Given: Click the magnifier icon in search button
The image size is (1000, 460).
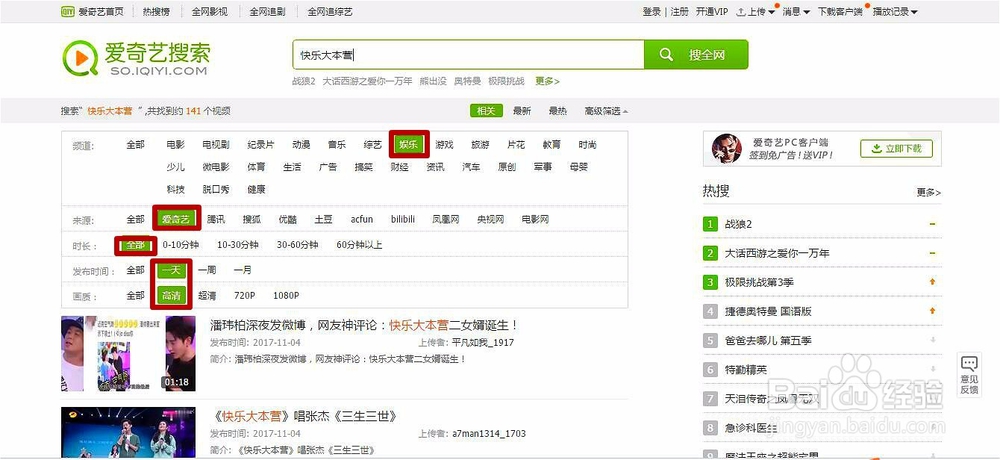Looking at the screenshot, I should point(666,55).
